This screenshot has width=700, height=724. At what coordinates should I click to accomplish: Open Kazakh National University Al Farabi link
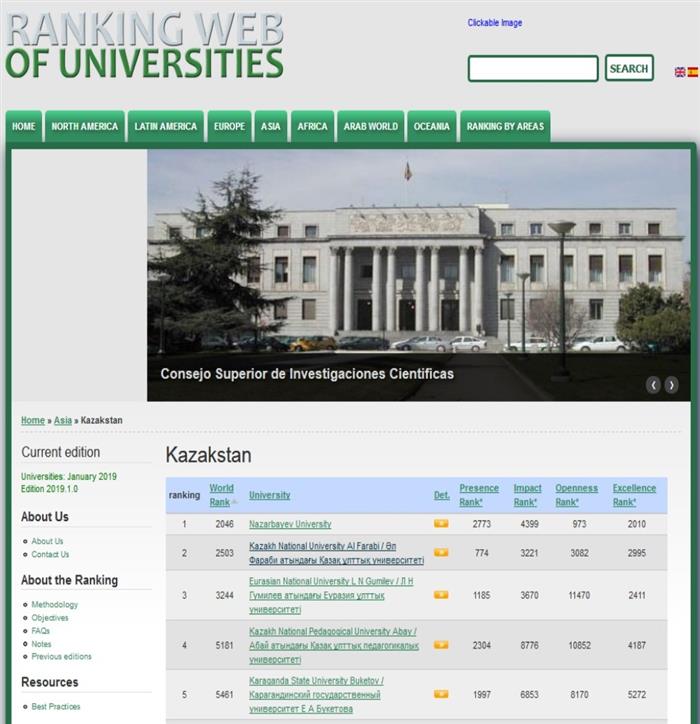coord(336,553)
